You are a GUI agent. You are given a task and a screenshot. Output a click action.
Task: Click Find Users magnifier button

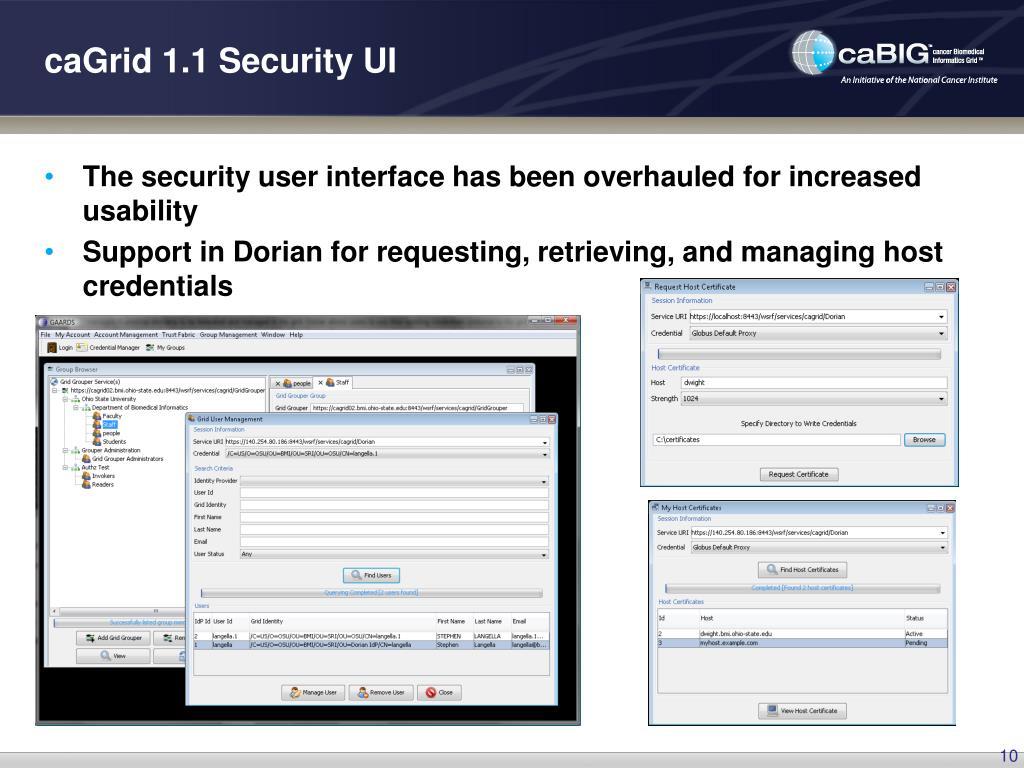coord(371,575)
